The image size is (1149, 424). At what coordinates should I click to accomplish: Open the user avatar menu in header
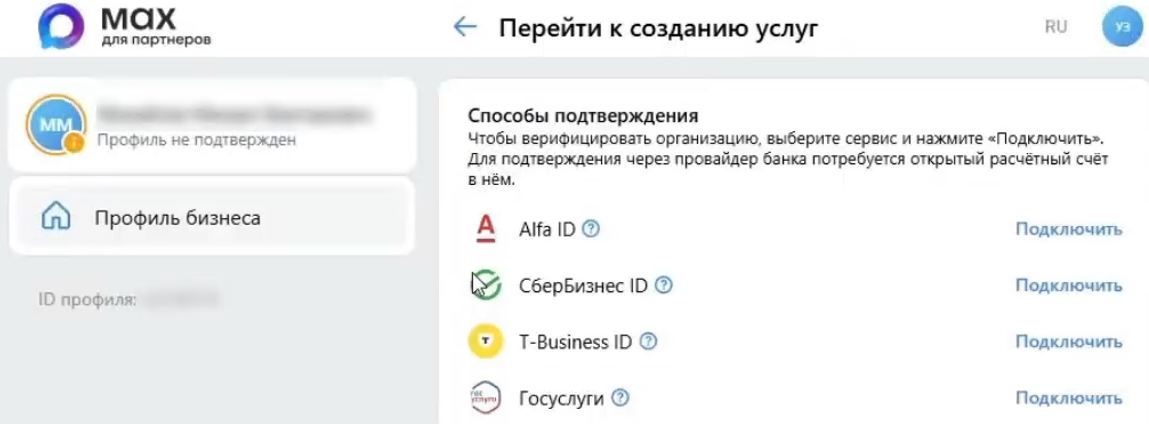point(1123,27)
